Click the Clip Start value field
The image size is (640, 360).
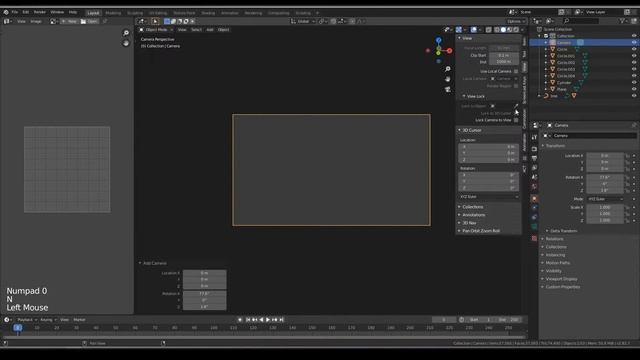click(x=503, y=55)
